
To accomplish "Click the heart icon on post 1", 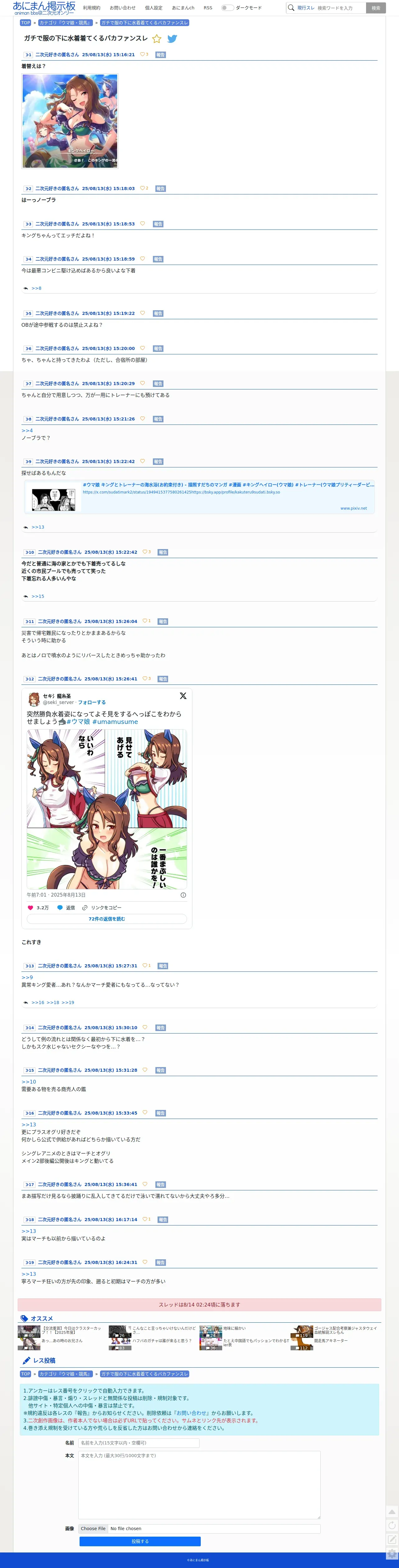I will [143, 54].
